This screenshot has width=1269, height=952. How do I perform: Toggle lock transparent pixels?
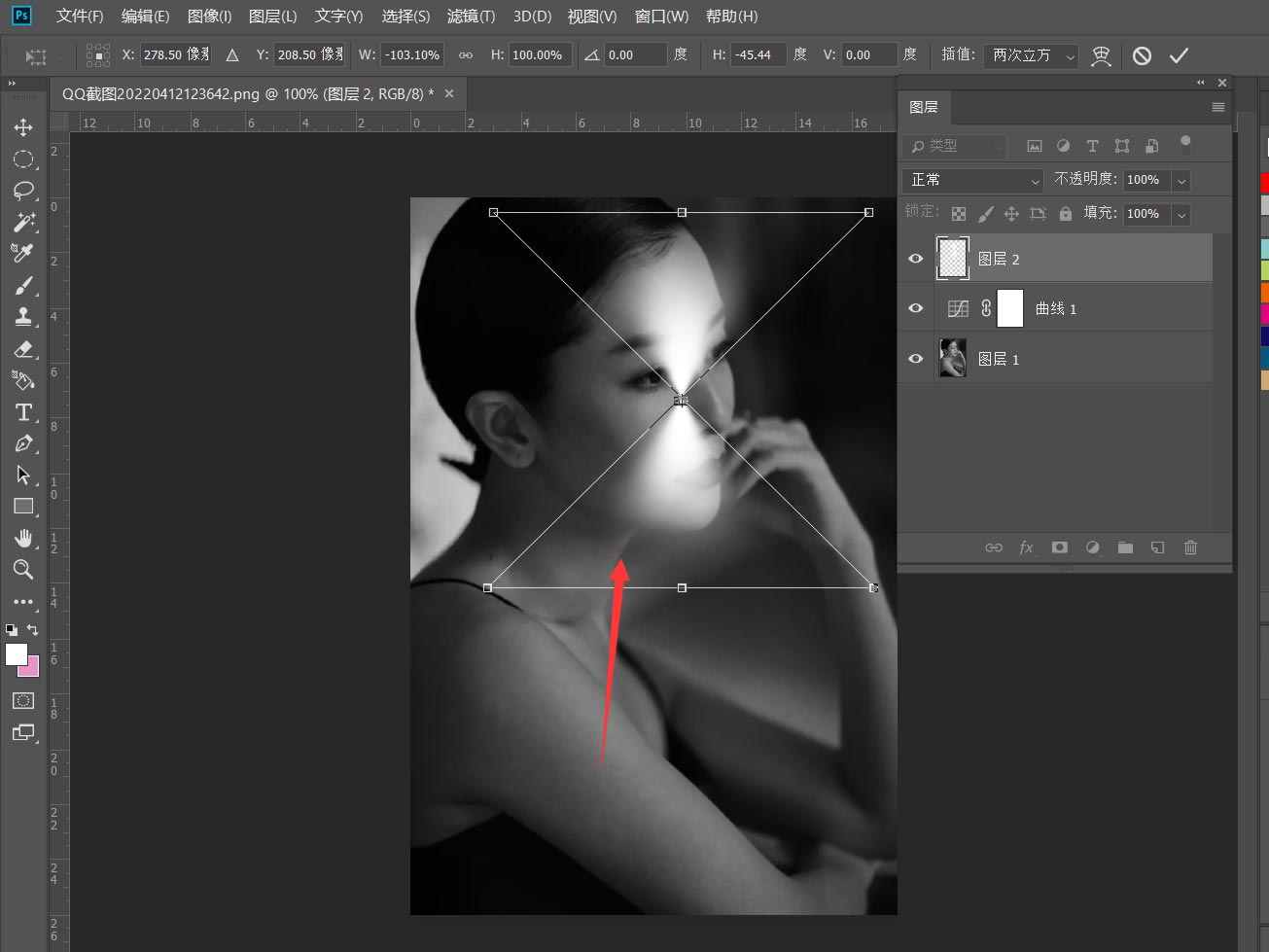[959, 214]
